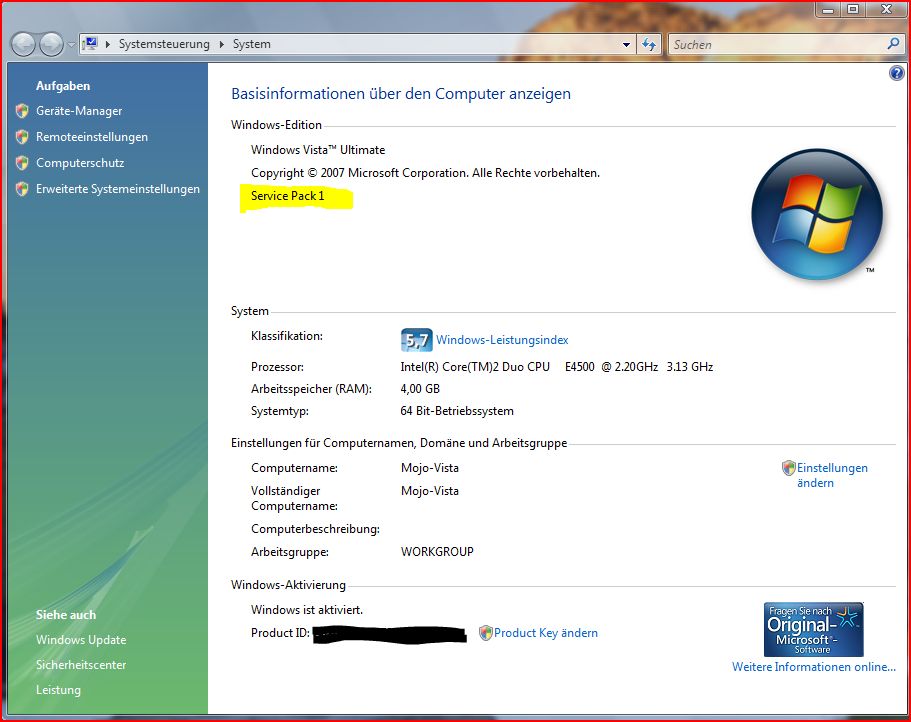Refresh the page with the refresh button
The height and width of the screenshot is (722, 911).
coord(649,45)
